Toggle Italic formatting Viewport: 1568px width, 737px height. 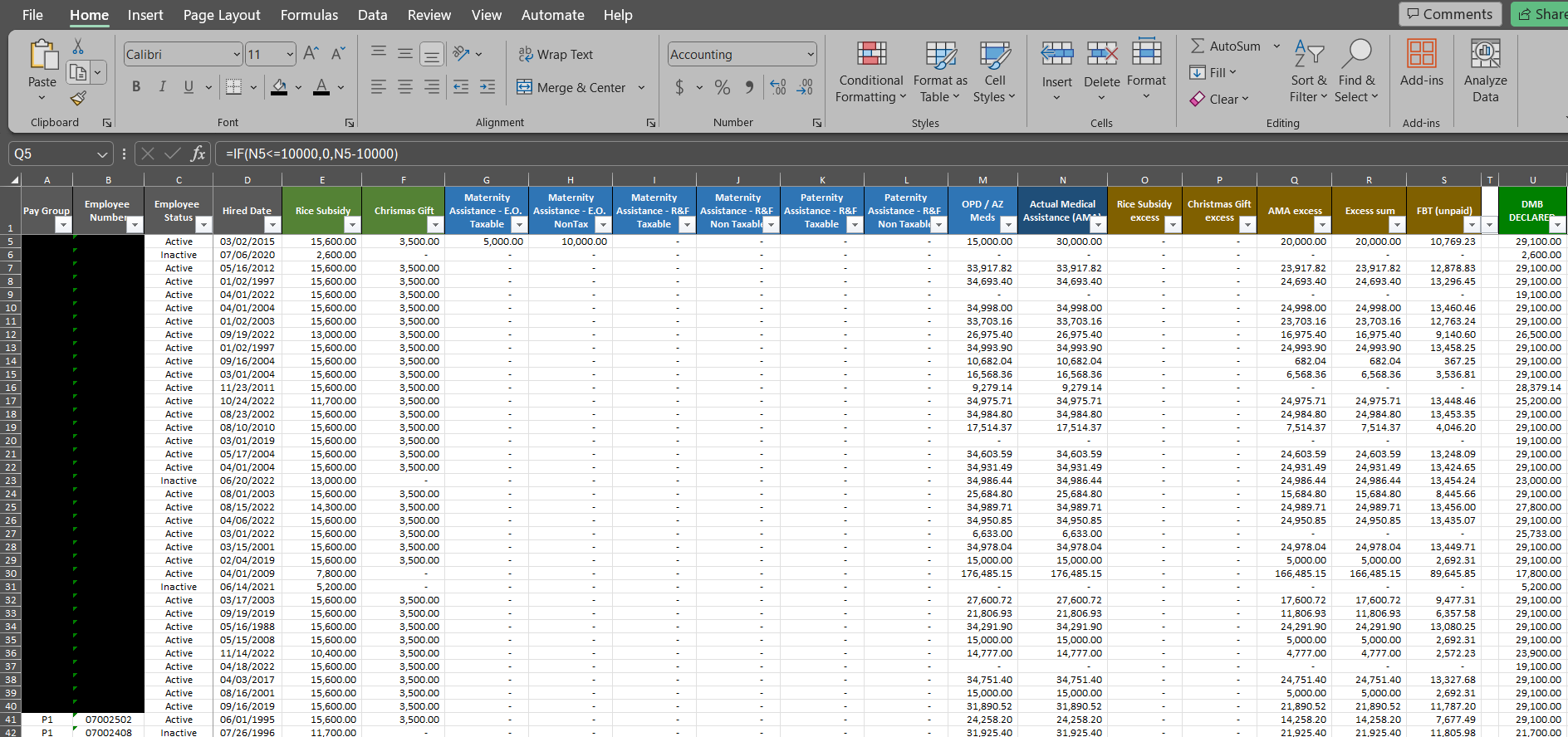[163, 87]
